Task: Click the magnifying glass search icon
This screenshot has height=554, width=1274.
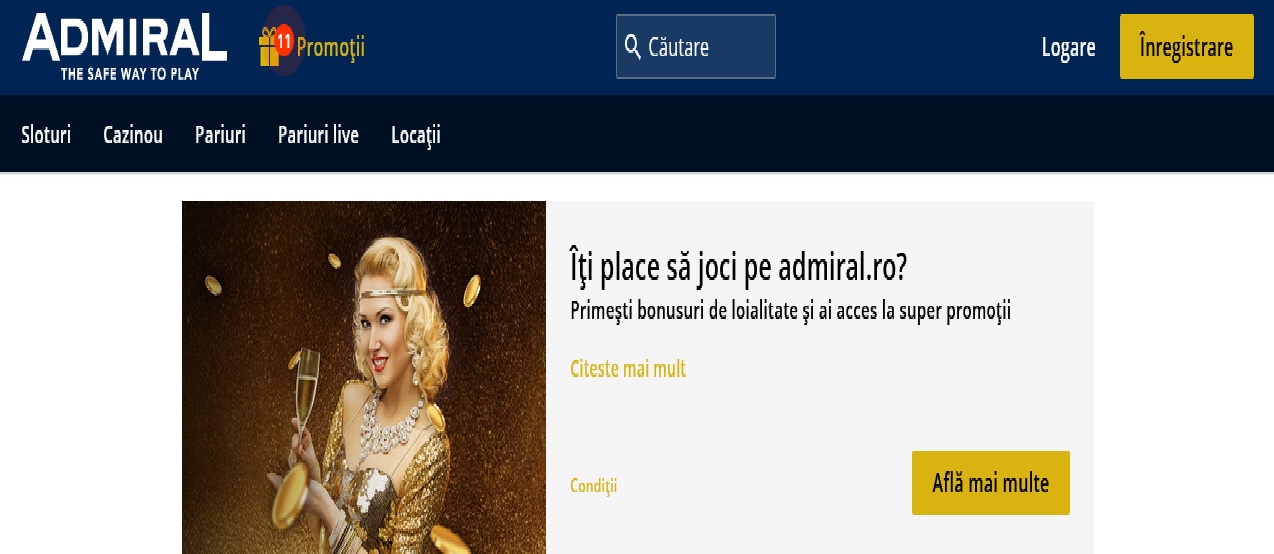Action: click(x=632, y=46)
